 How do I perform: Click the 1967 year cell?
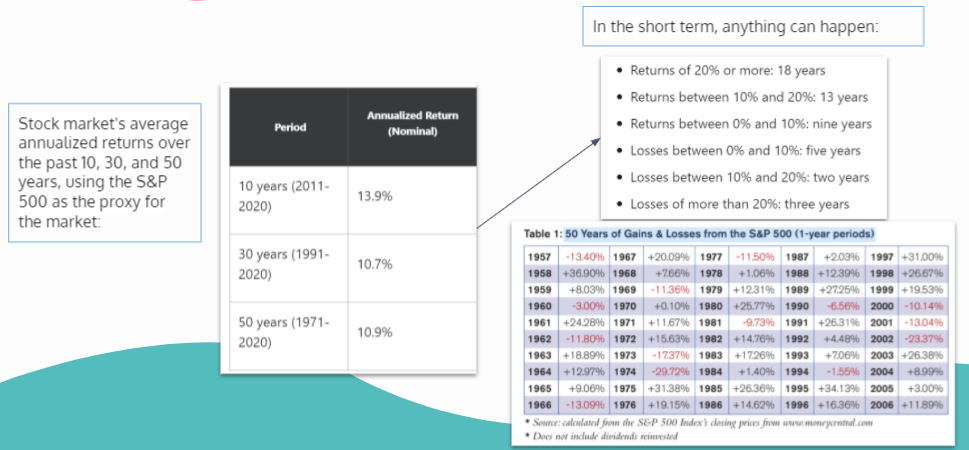pyautogui.click(x=625, y=257)
